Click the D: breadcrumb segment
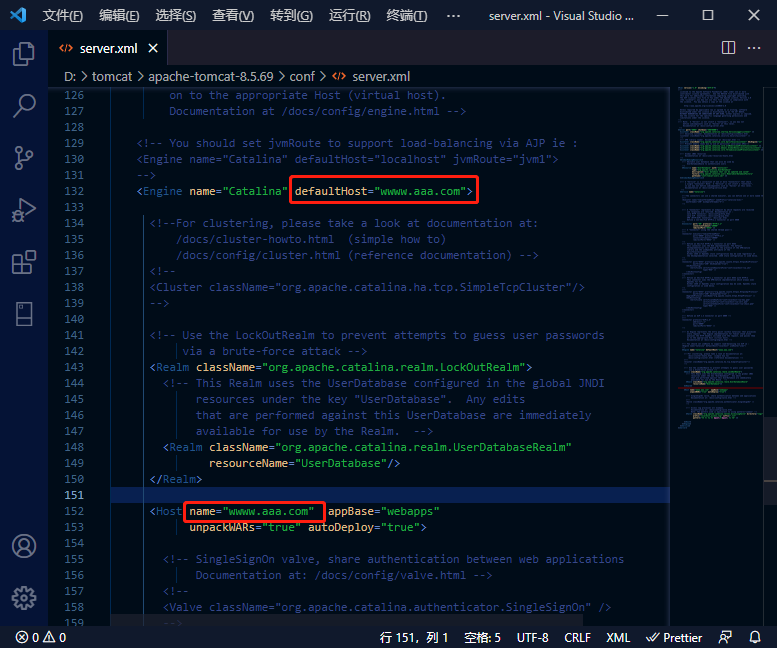 point(70,76)
